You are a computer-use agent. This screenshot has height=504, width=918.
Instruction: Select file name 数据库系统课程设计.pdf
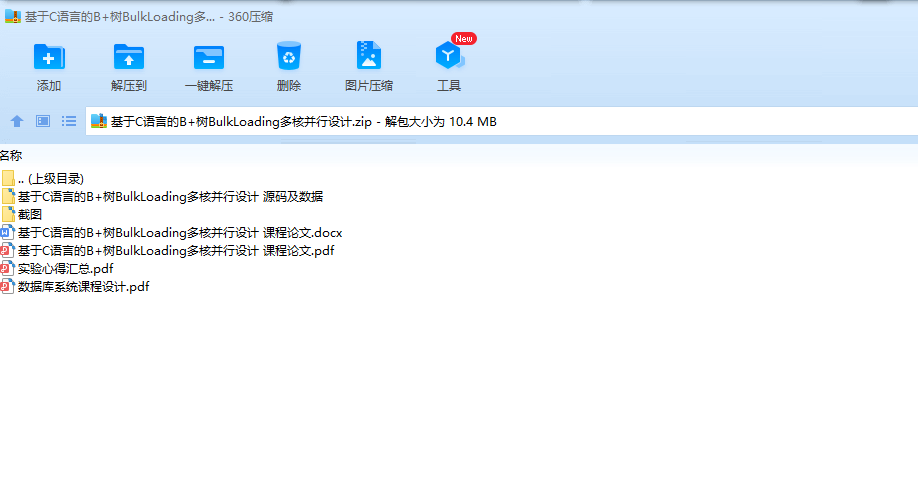tap(84, 287)
